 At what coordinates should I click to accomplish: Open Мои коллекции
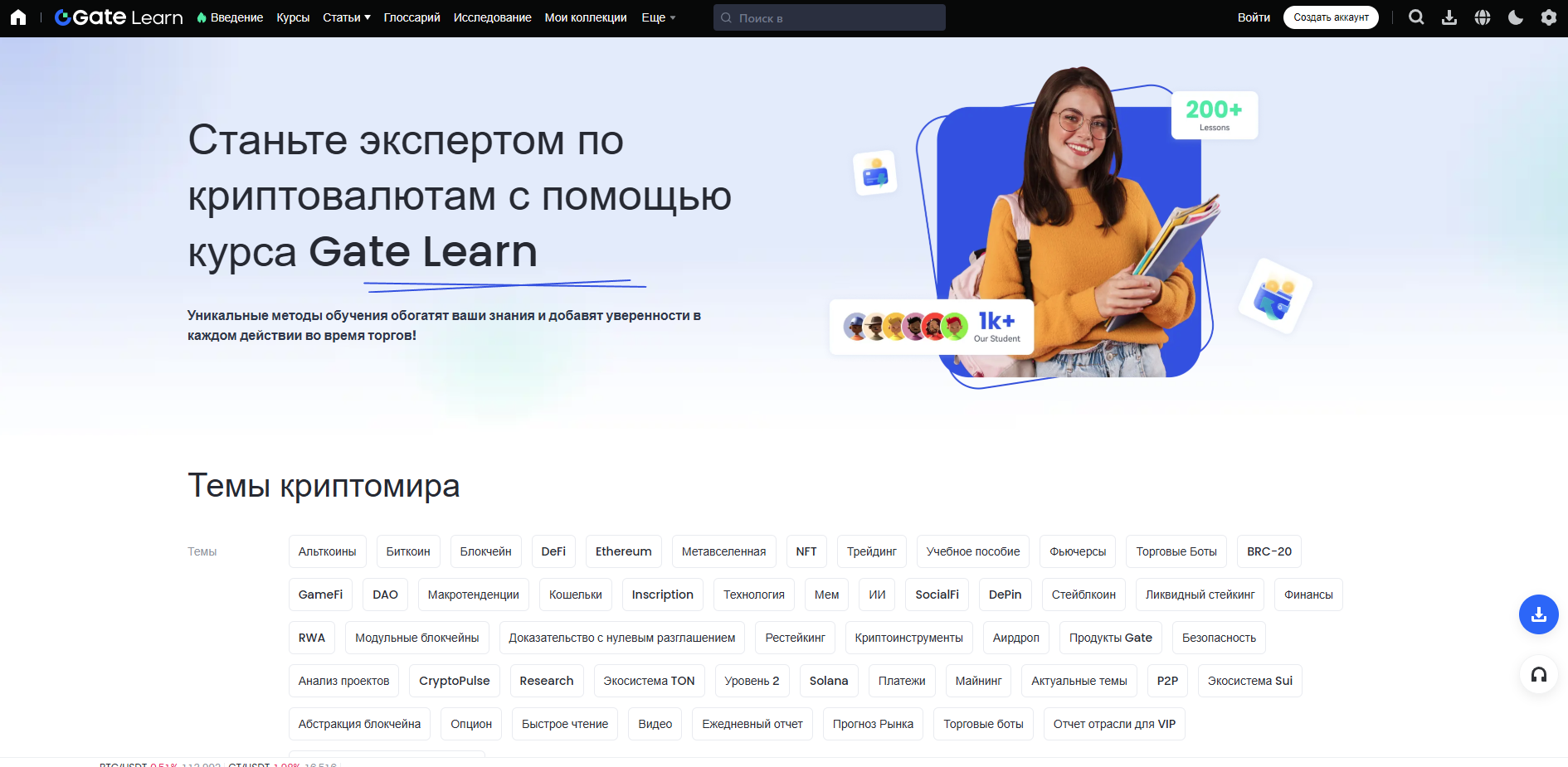[x=586, y=17]
